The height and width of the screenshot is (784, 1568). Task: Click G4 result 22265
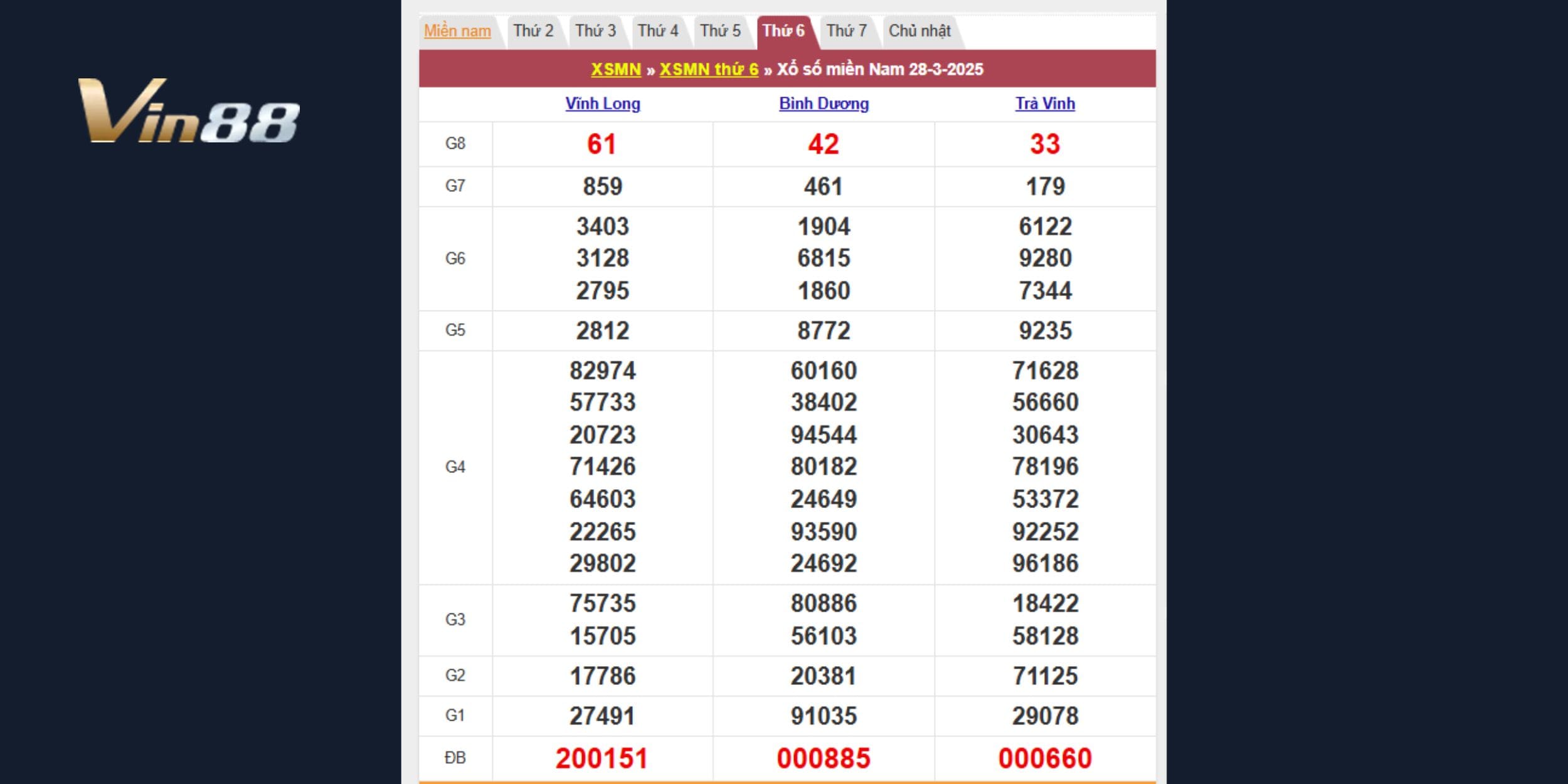(x=603, y=532)
